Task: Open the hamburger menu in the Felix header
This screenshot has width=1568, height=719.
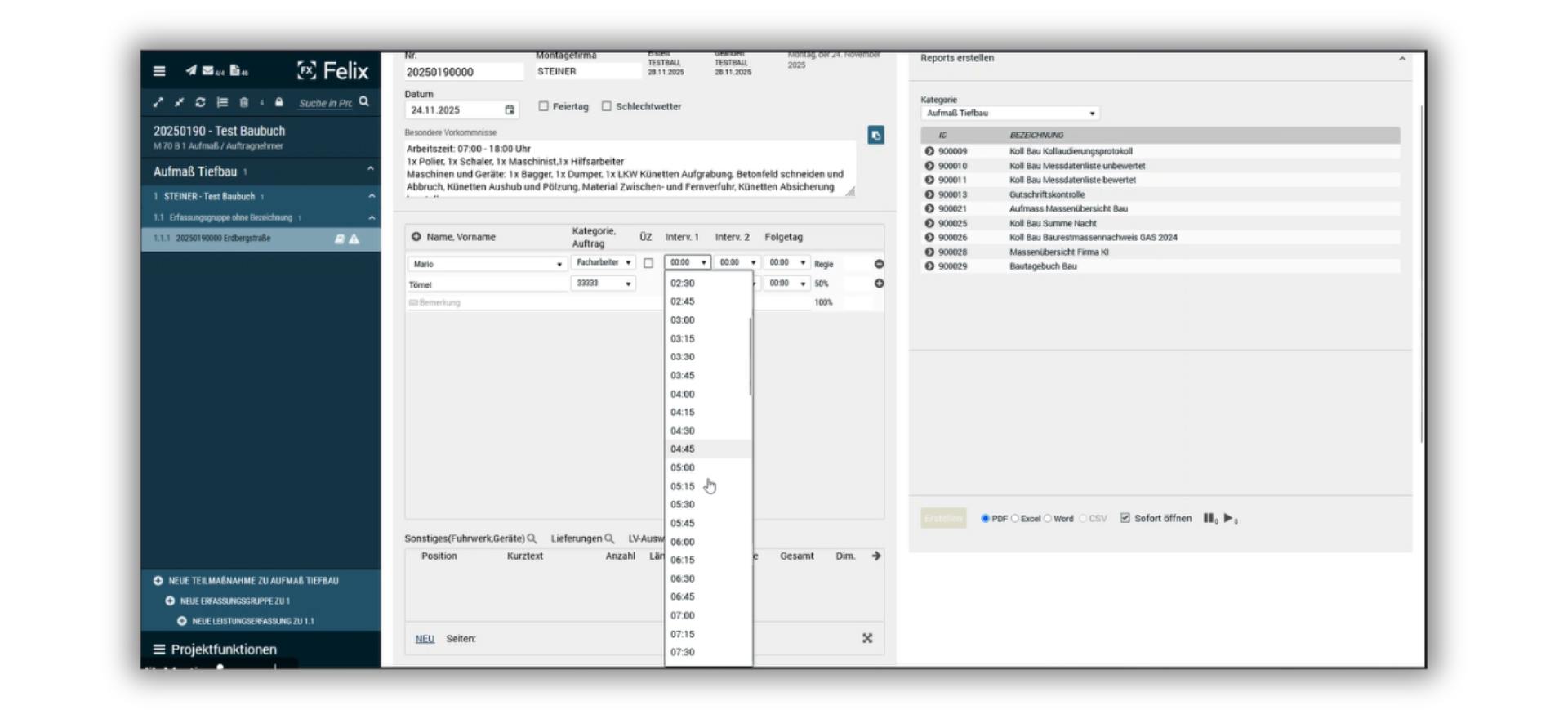Action: 159,71
